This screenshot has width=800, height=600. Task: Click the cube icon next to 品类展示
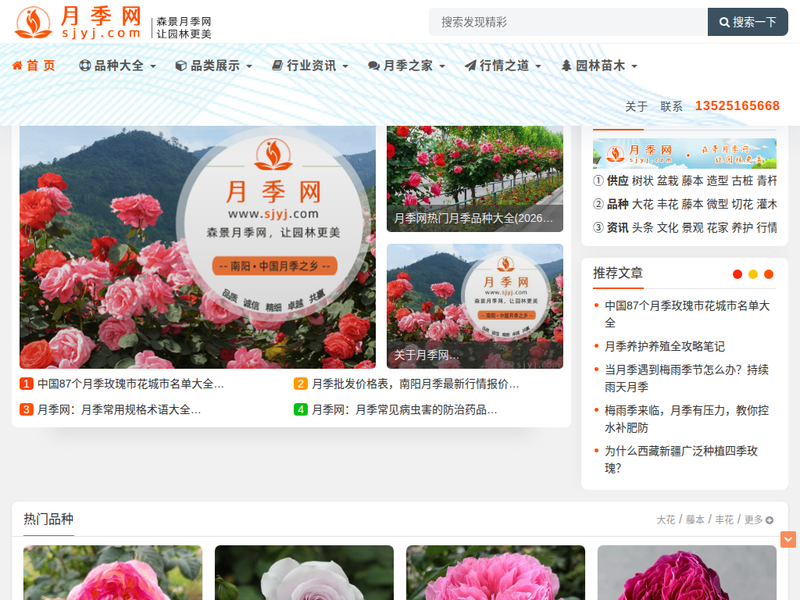tap(181, 66)
